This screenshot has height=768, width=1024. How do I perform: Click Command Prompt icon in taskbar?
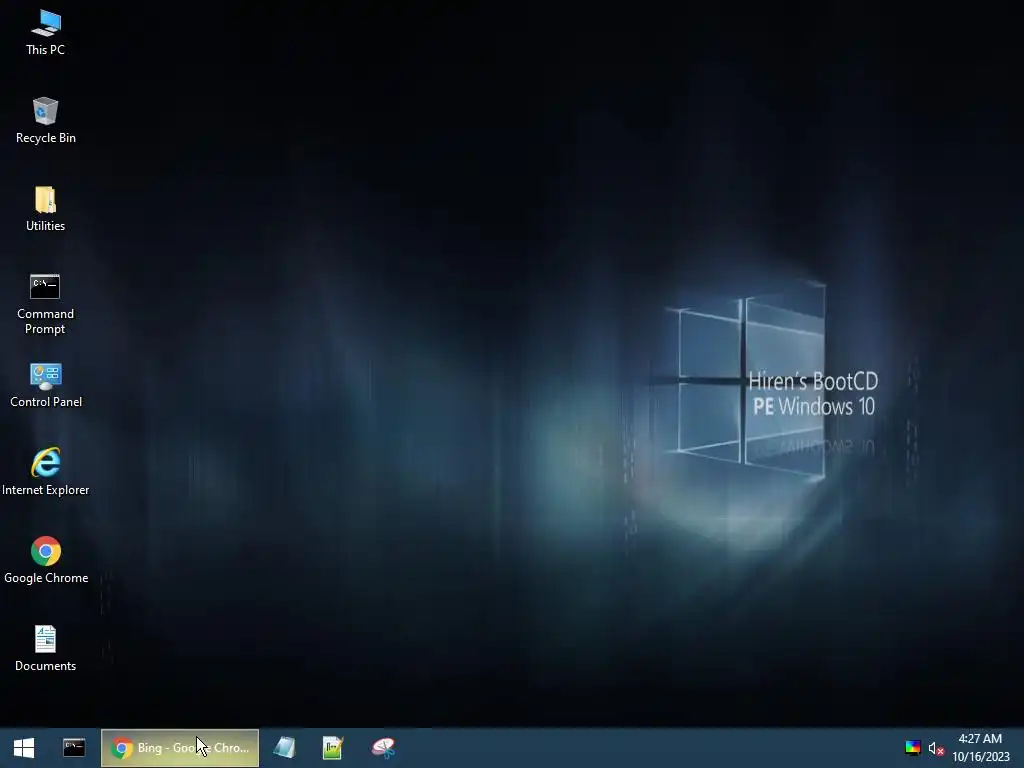pos(74,748)
